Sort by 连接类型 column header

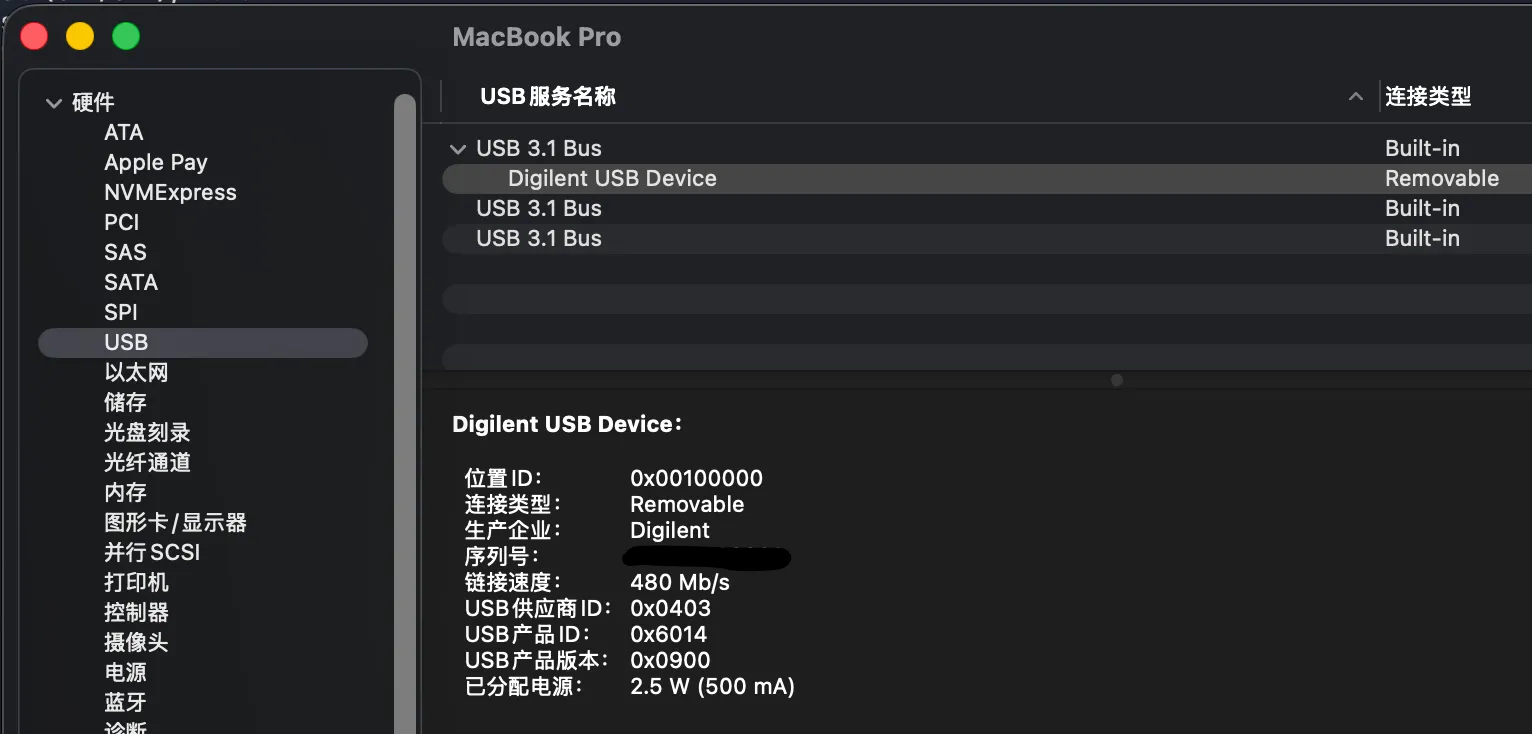pyautogui.click(x=1428, y=97)
